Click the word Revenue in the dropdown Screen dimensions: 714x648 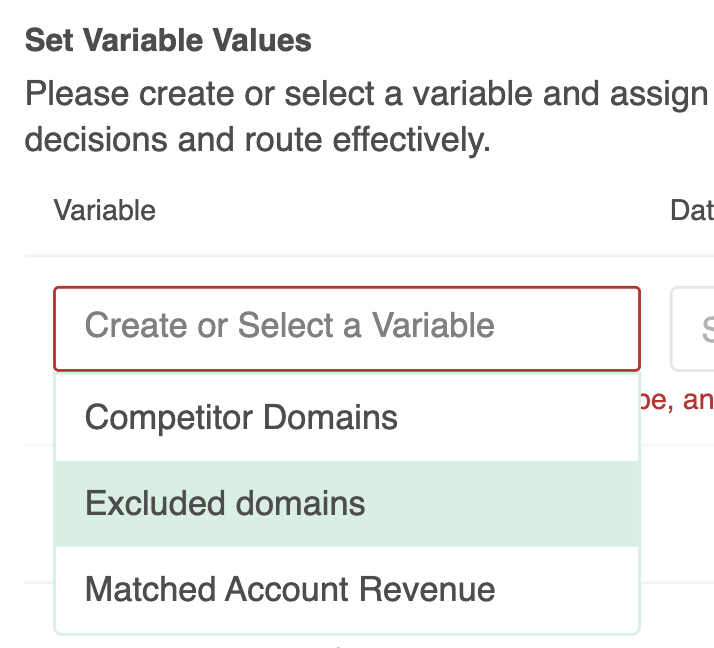[432, 589]
